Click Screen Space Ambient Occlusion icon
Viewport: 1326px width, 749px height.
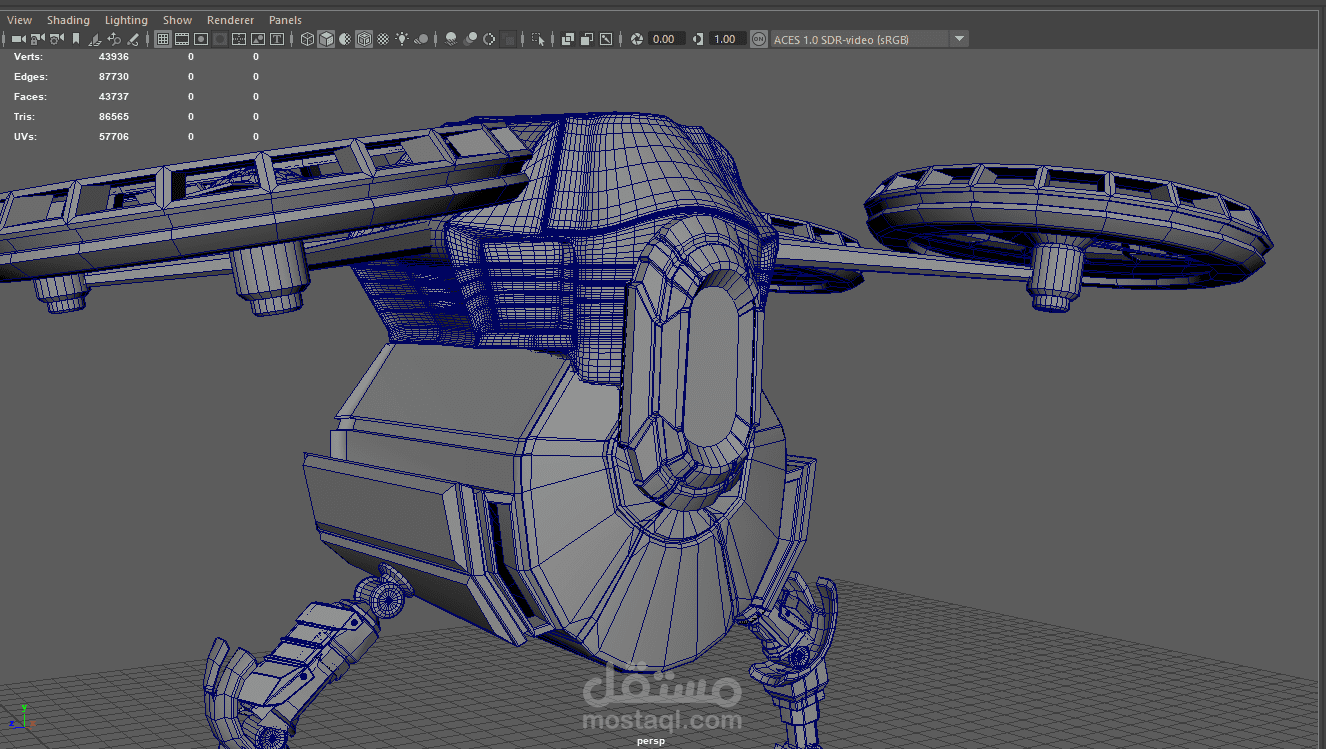pyautogui.click(x=451, y=39)
